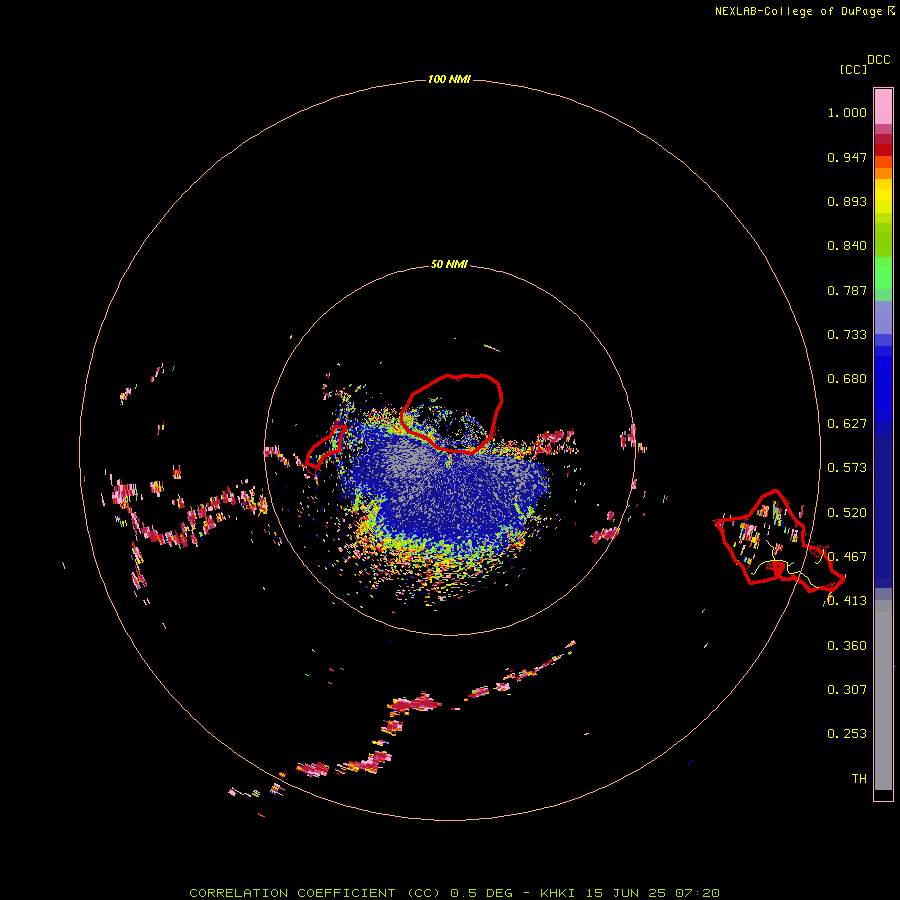Select the 0.840 scale value
The width and height of the screenshot is (900, 900).
847,246
